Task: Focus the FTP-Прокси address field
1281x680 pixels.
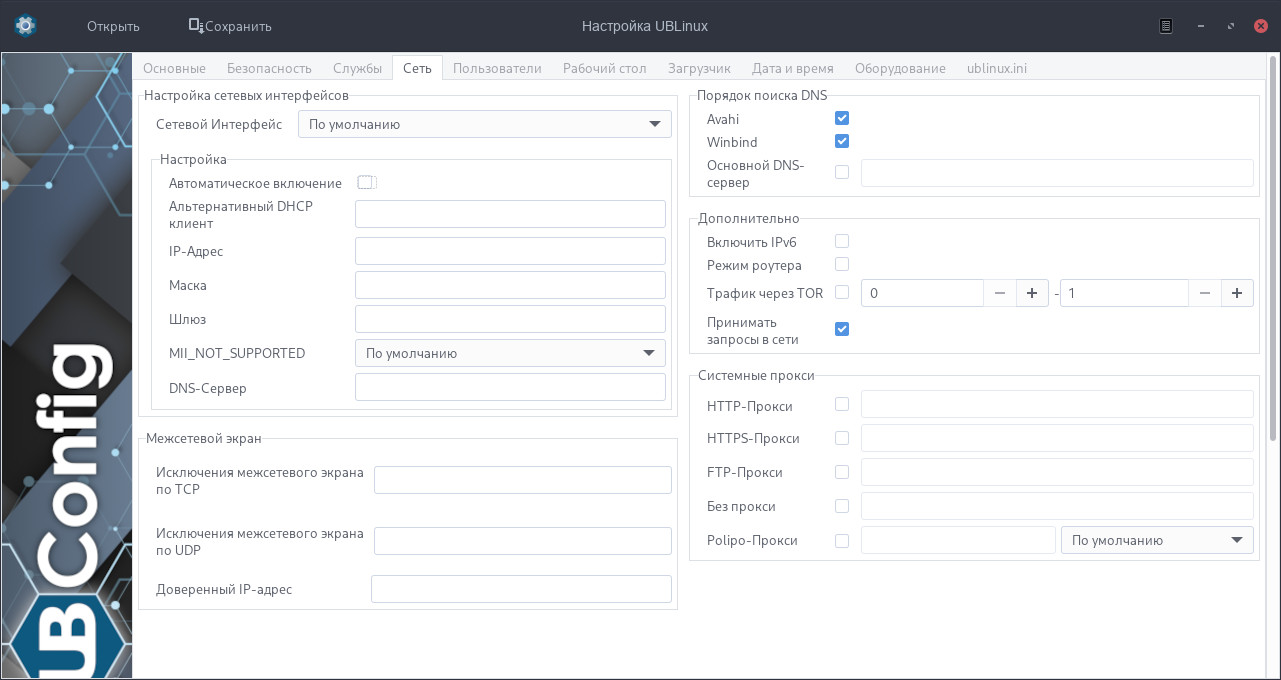Action: pos(1057,472)
